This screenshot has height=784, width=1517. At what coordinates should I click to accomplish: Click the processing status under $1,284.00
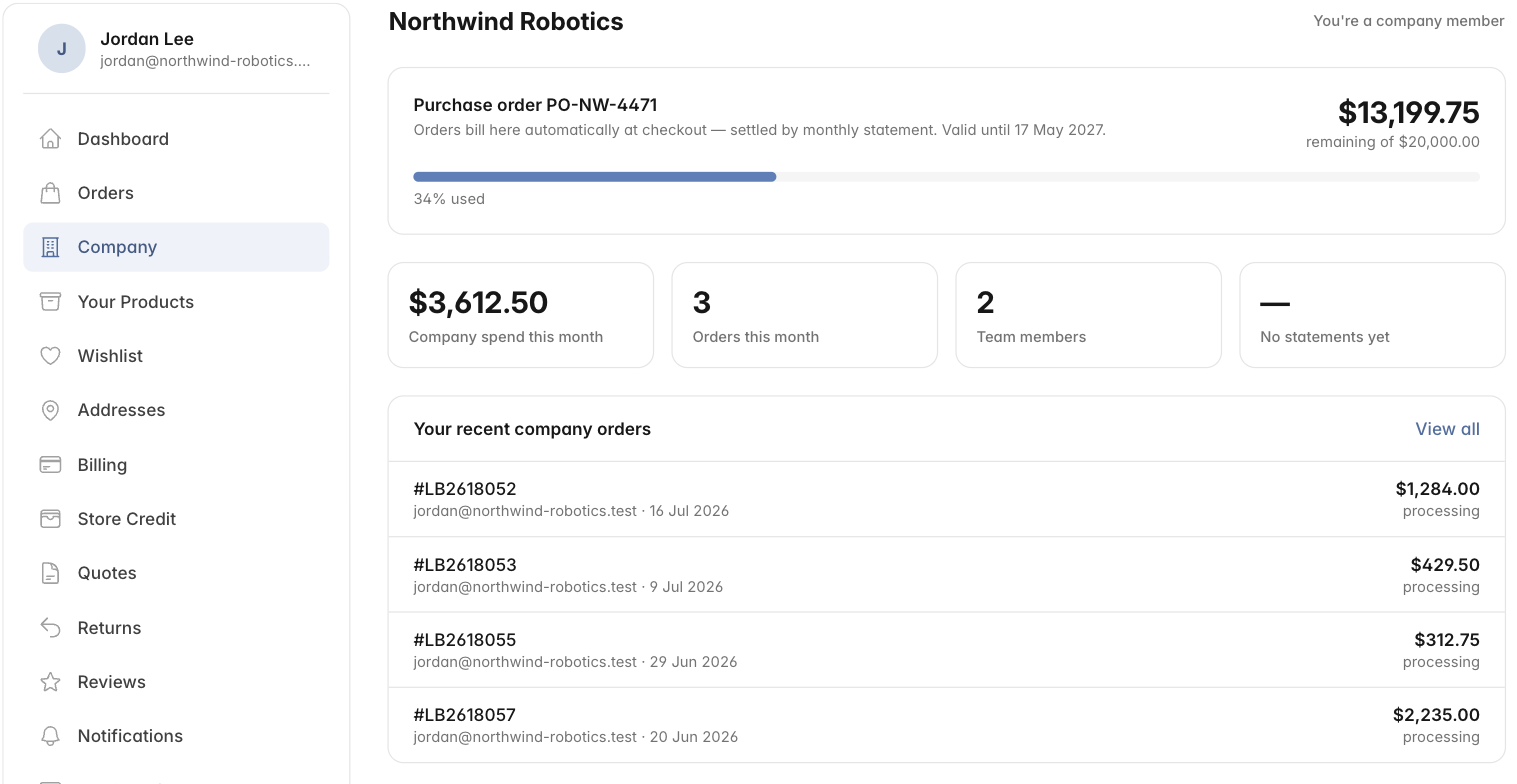pyautogui.click(x=1441, y=511)
